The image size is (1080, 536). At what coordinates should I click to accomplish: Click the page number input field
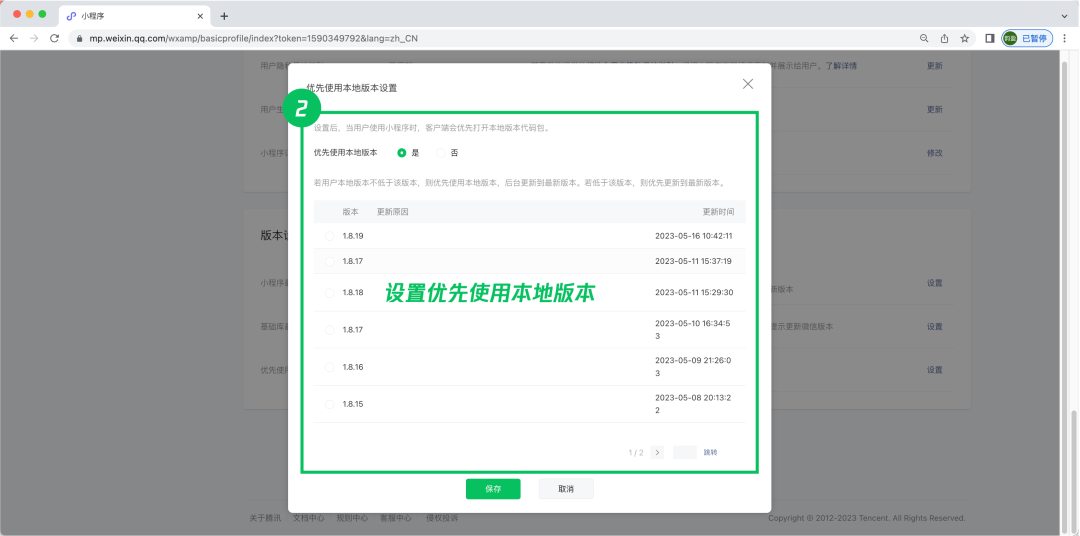(x=685, y=453)
